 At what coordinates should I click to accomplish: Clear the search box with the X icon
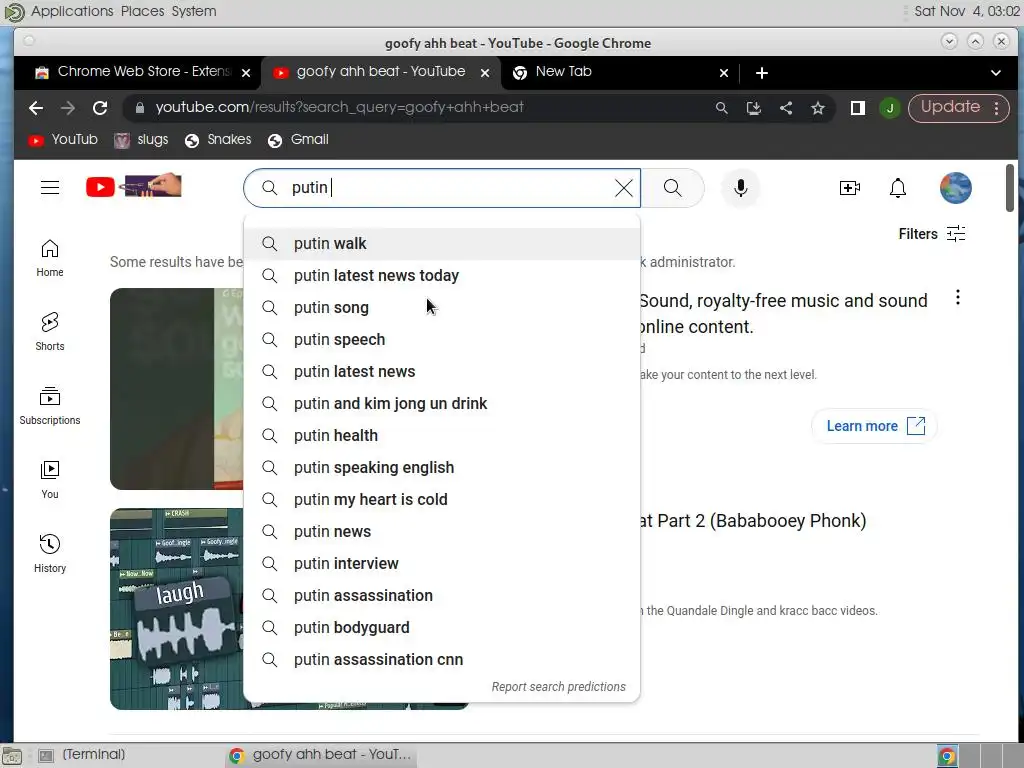click(624, 188)
